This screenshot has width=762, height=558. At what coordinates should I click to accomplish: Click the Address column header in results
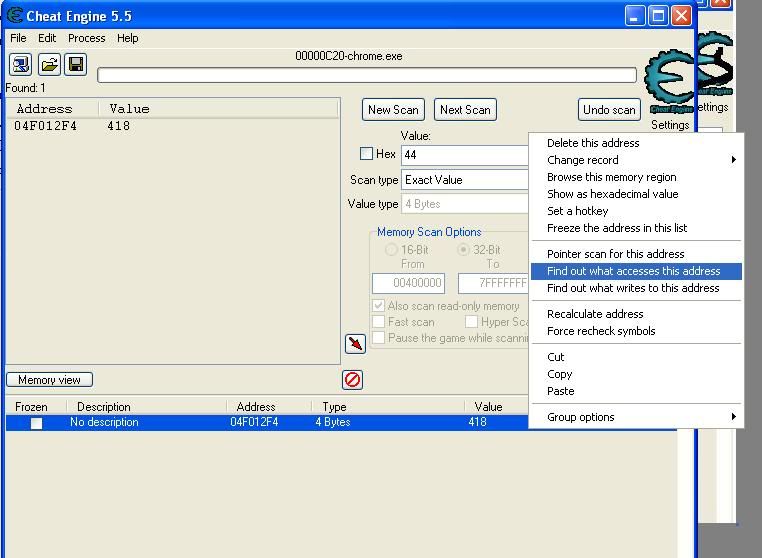click(x=45, y=109)
